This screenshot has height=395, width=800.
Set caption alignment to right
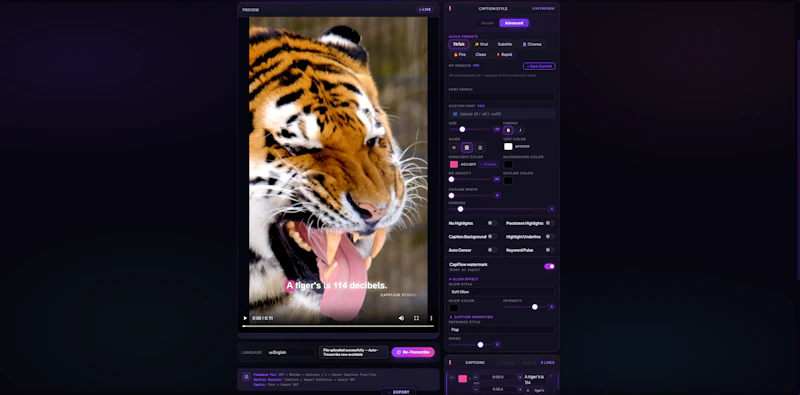coord(480,147)
